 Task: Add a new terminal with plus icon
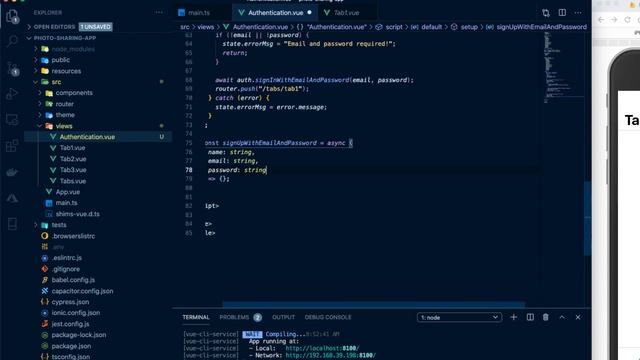tap(513, 317)
